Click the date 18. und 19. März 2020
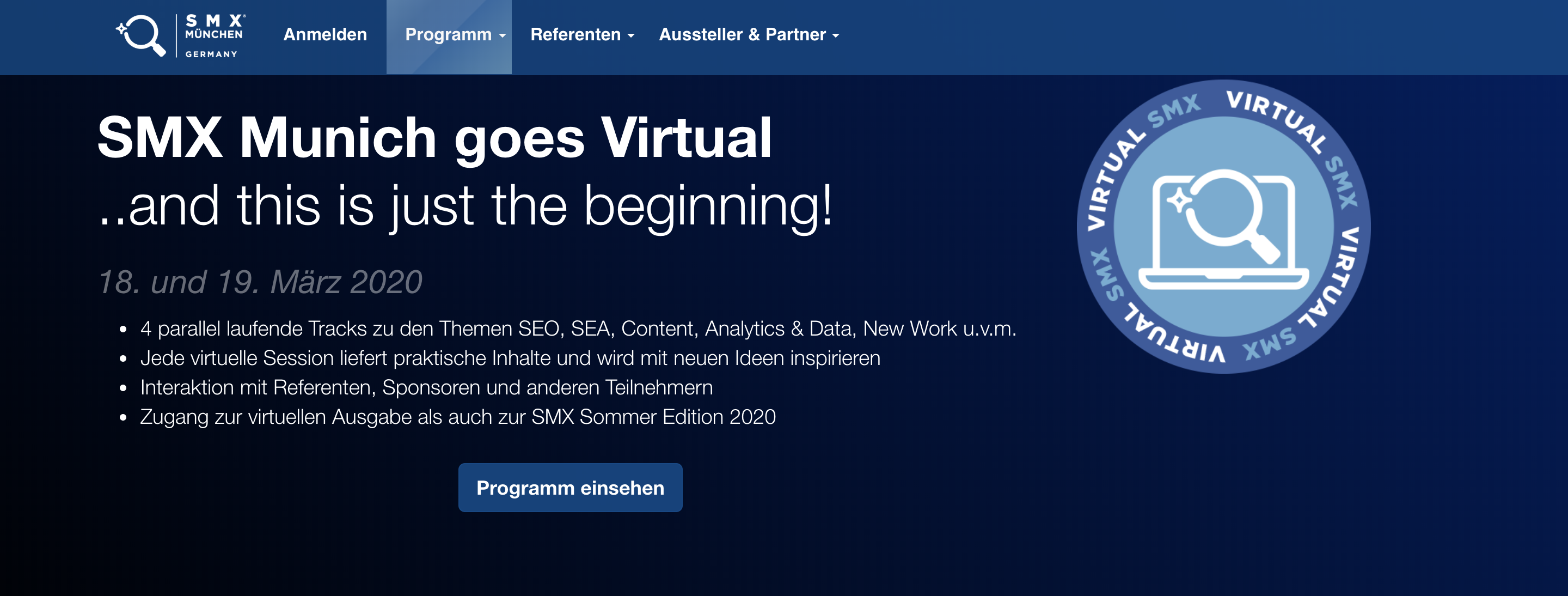This screenshot has height=596, width=1568. point(260,282)
